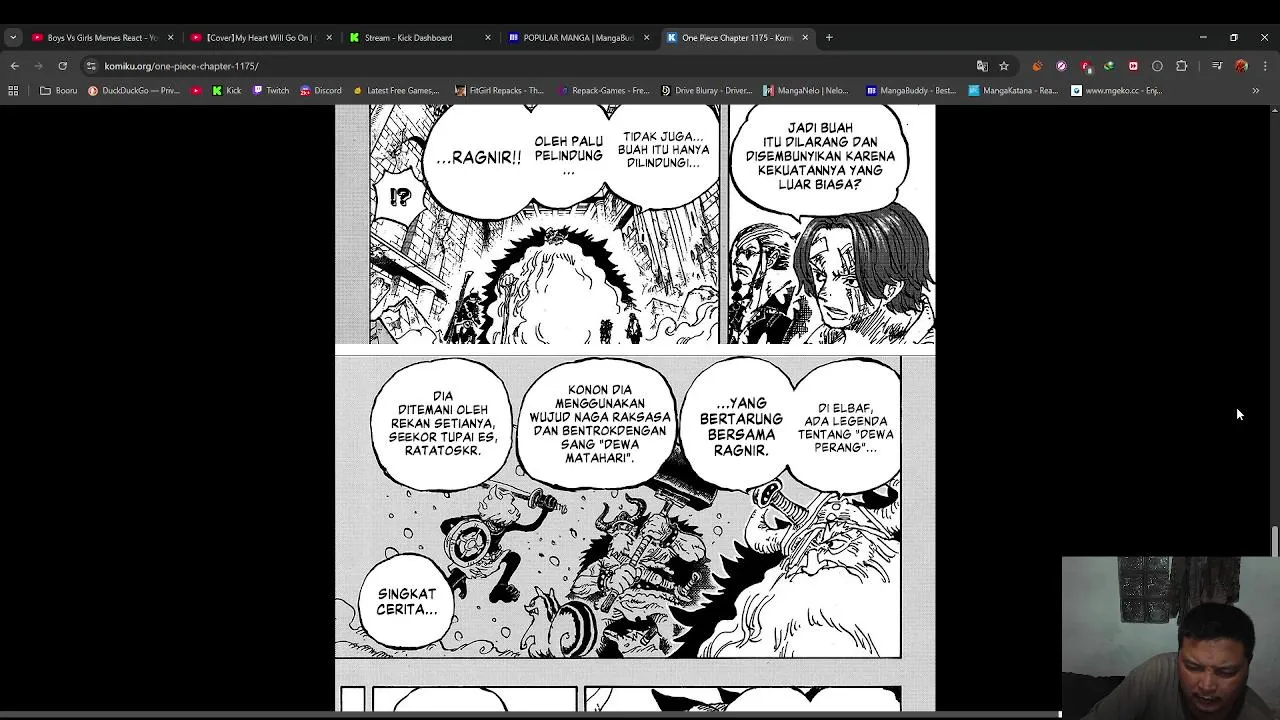Switch to Boys Vs Girls Memes React tab
Screen dimensions: 1280x720
pyautogui.click(x=101, y=37)
